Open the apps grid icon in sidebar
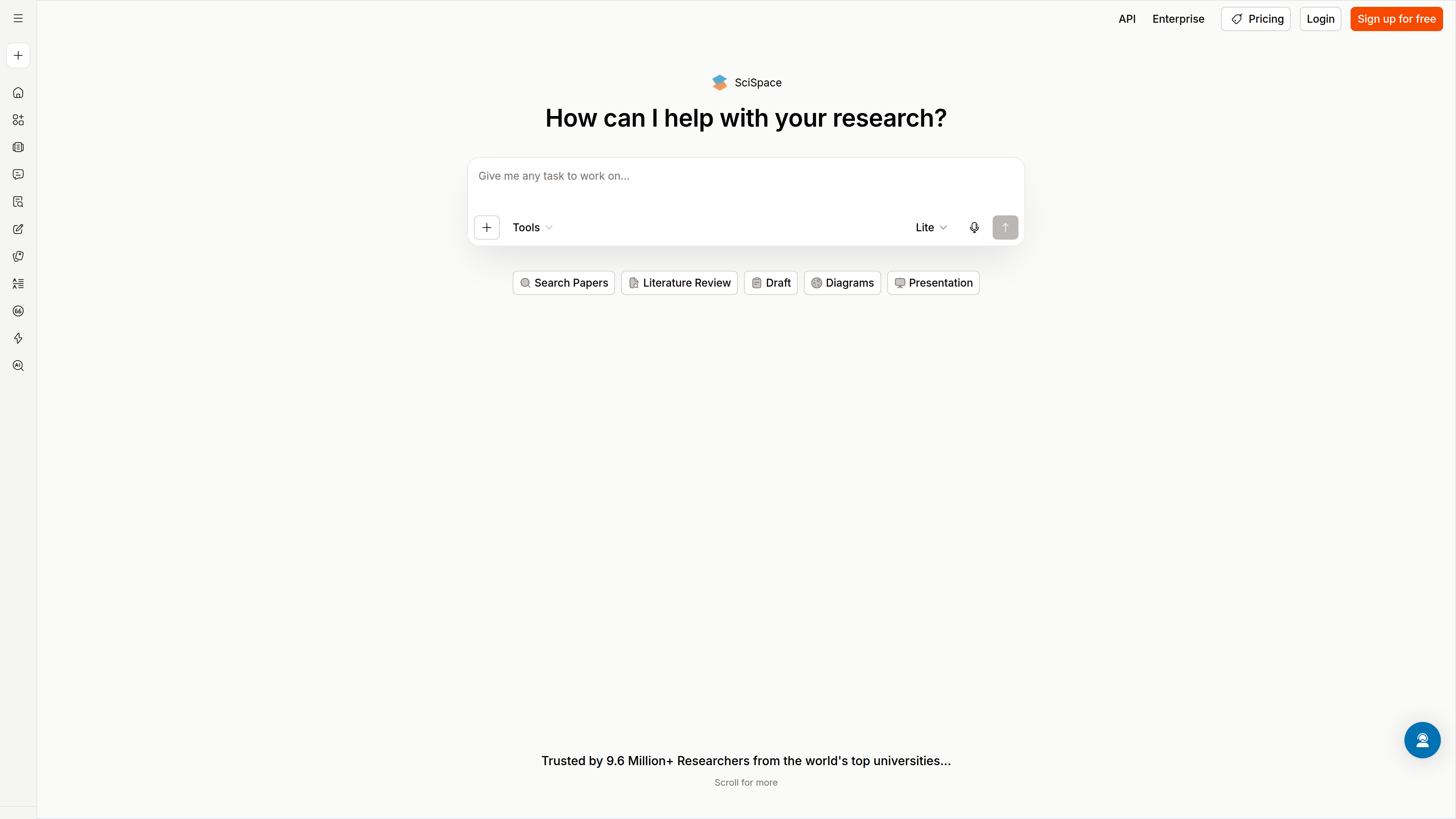This screenshot has width=1456, height=819. 18,120
